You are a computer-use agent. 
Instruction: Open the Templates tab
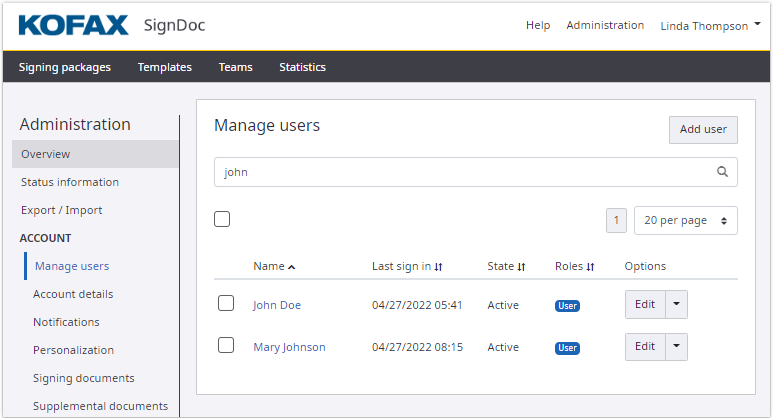(x=165, y=67)
